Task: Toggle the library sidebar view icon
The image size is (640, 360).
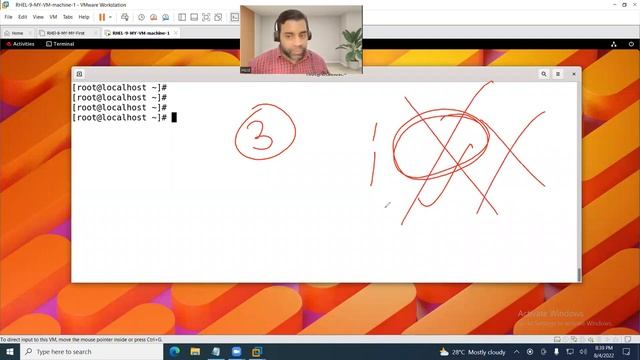Action: pos(182,17)
